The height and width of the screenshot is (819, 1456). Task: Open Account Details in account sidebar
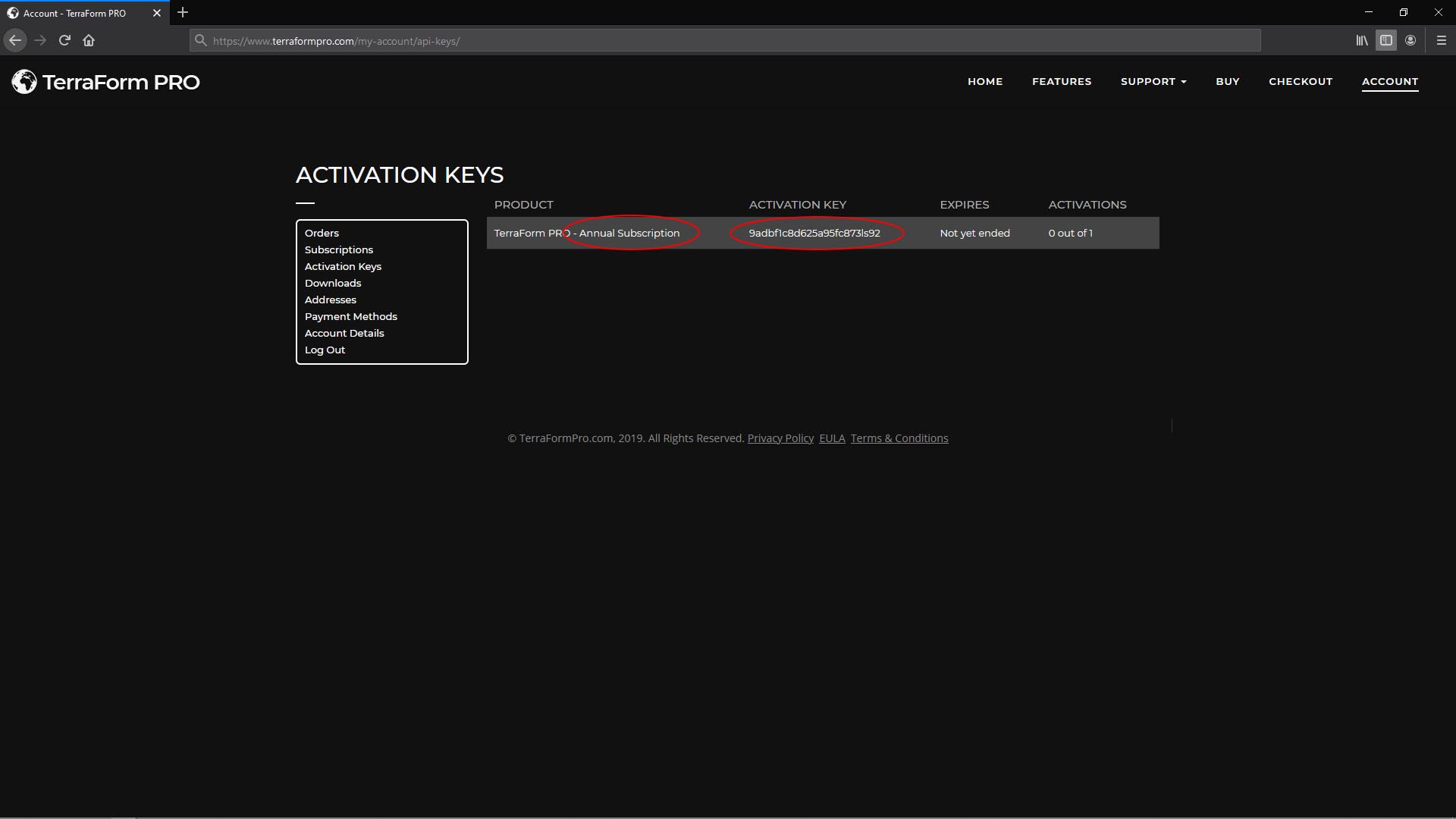(x=344, y=333)
